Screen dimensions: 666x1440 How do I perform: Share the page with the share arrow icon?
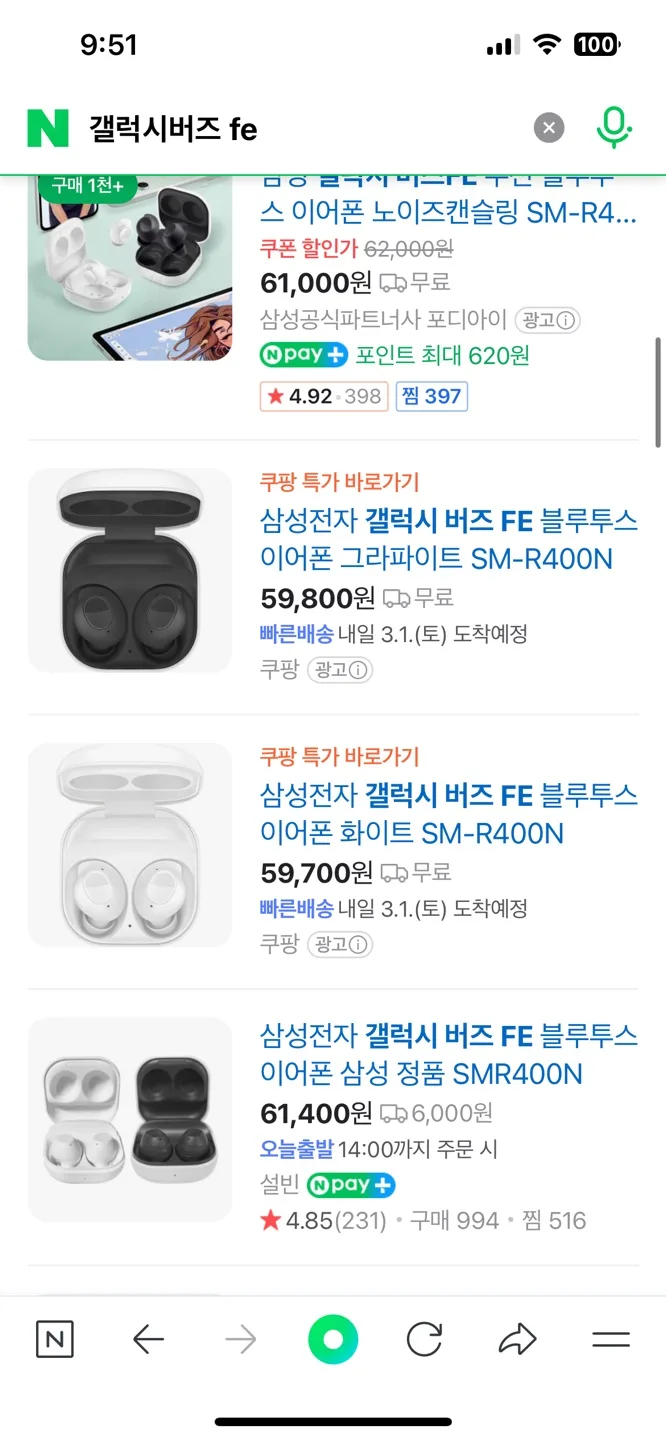[518, 1340]
